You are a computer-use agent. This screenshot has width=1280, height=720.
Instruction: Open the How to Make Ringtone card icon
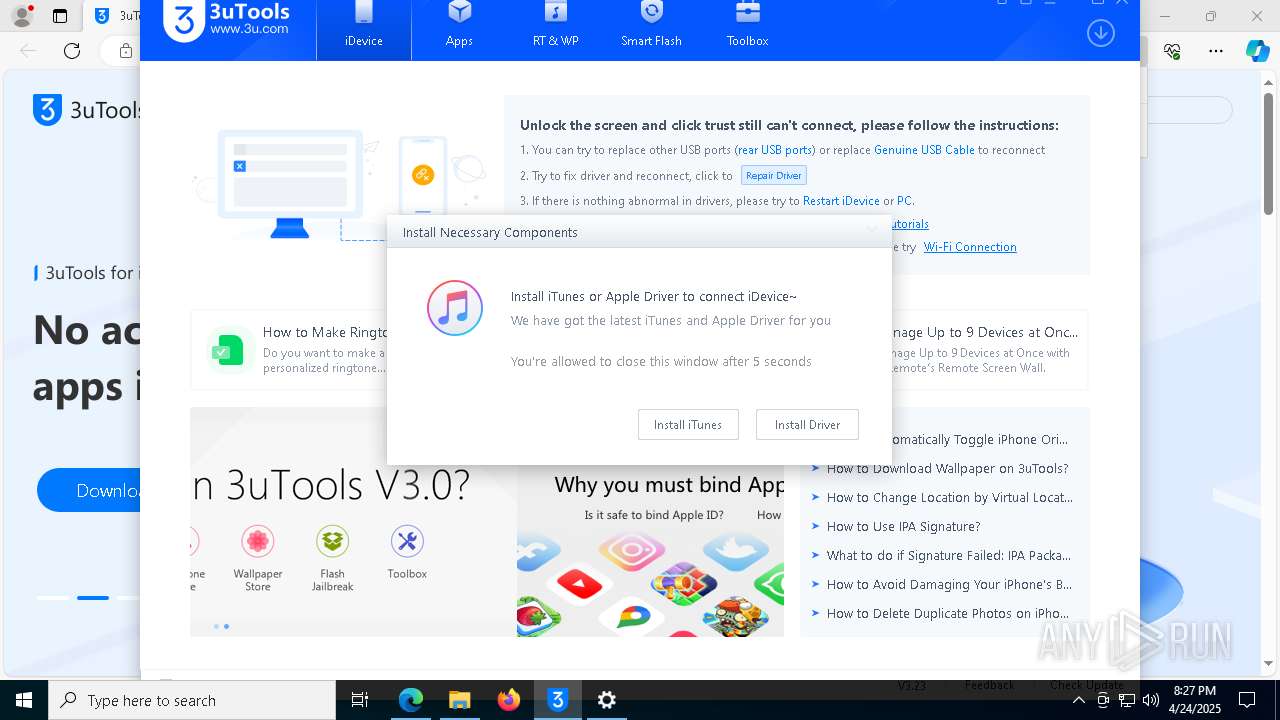pyautogui.click(x=229, y=349)
